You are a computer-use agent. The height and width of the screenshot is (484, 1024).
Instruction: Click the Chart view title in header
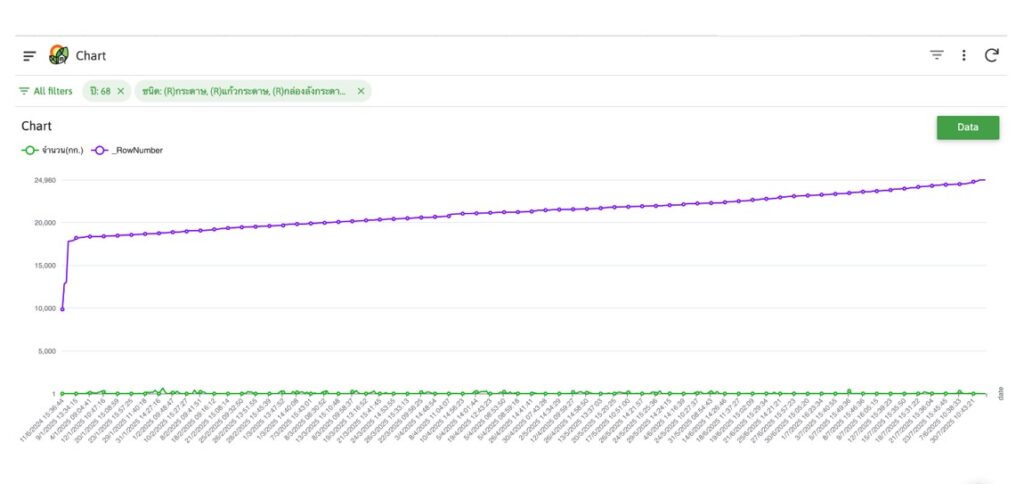pyautogui.click(x=91, y=56)
